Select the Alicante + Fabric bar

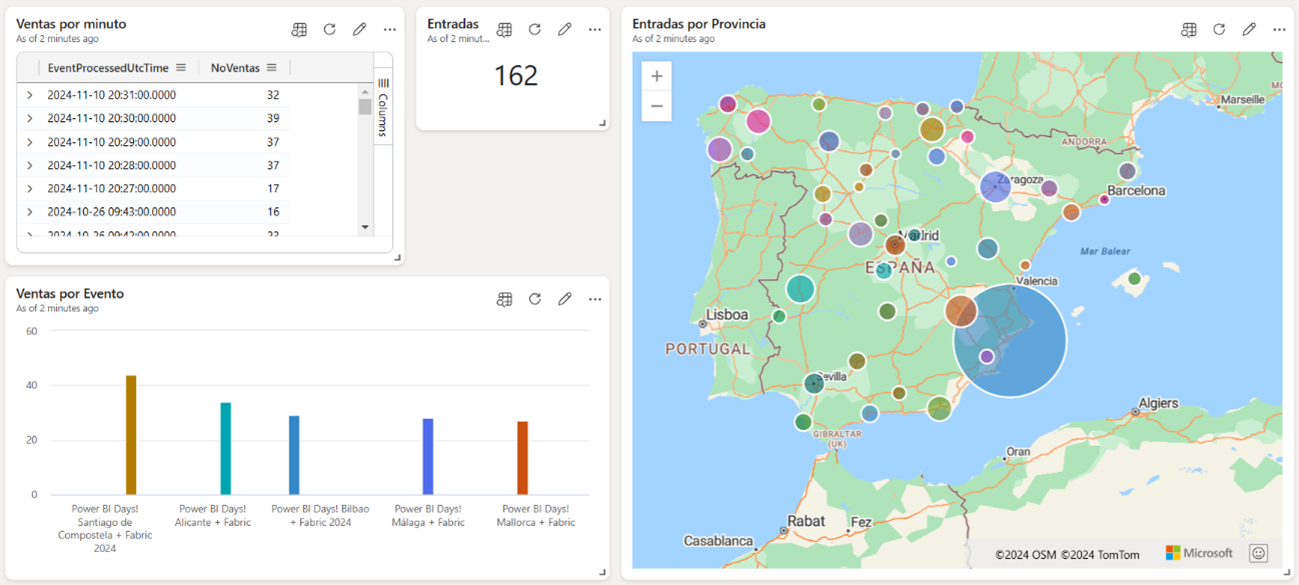tap(226, 449)
